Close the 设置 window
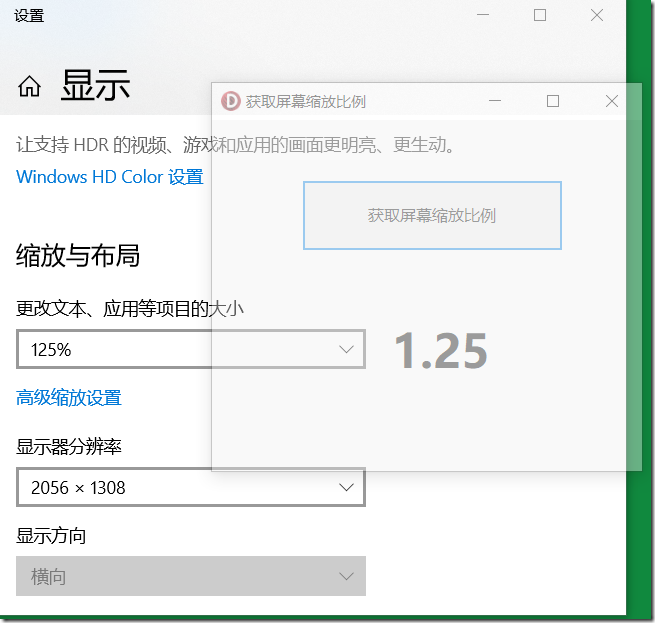655x623 pixels. (x=597, y=15)
